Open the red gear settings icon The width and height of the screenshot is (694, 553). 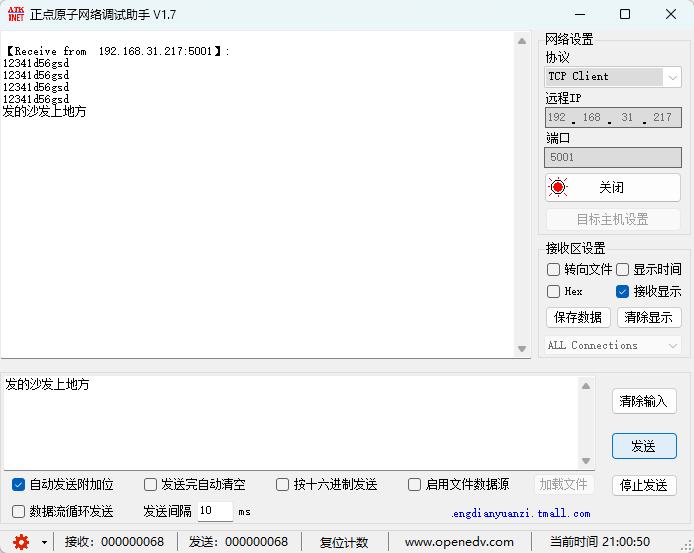tap(21, 542)
